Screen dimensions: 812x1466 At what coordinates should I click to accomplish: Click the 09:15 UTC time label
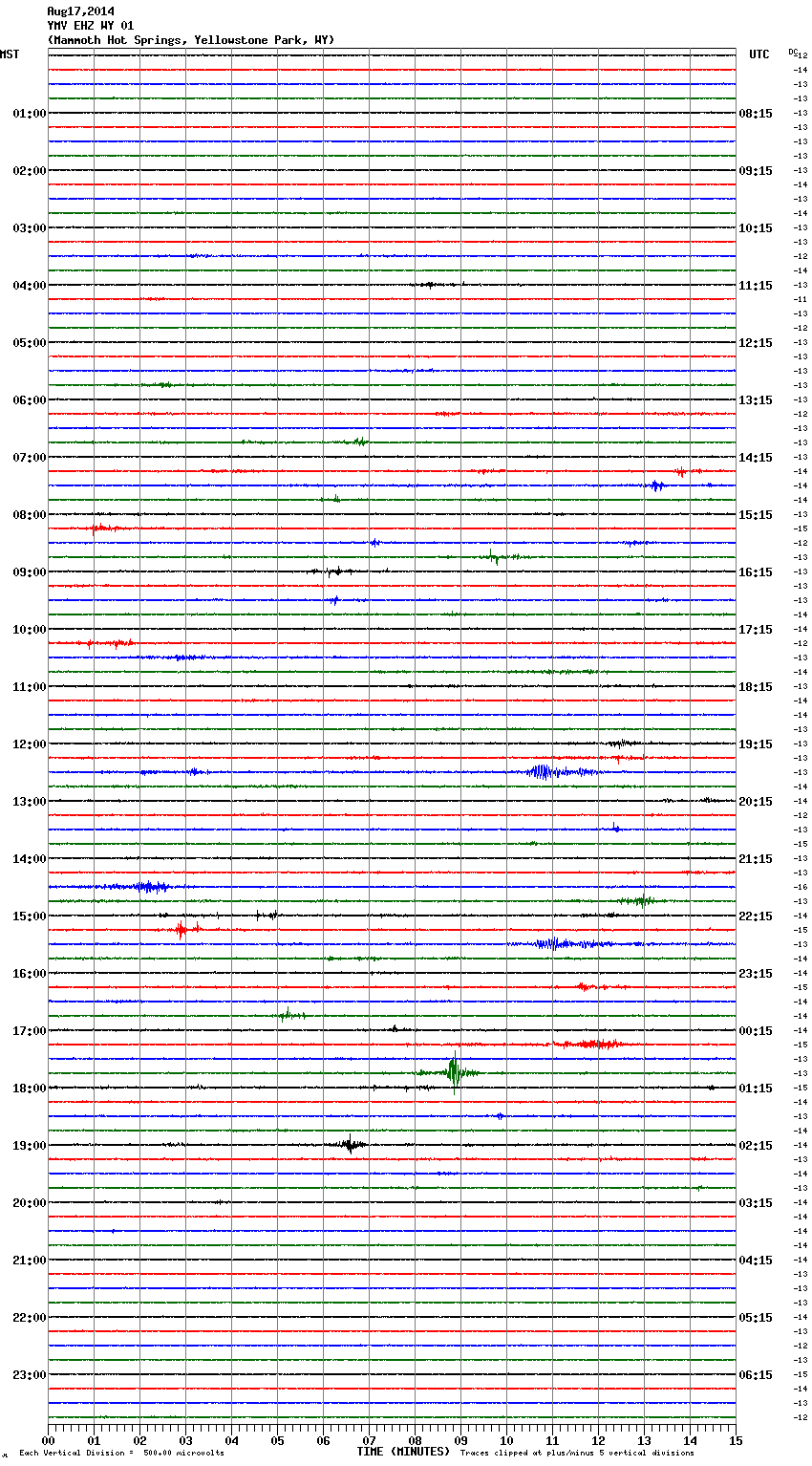pos(756,171)
